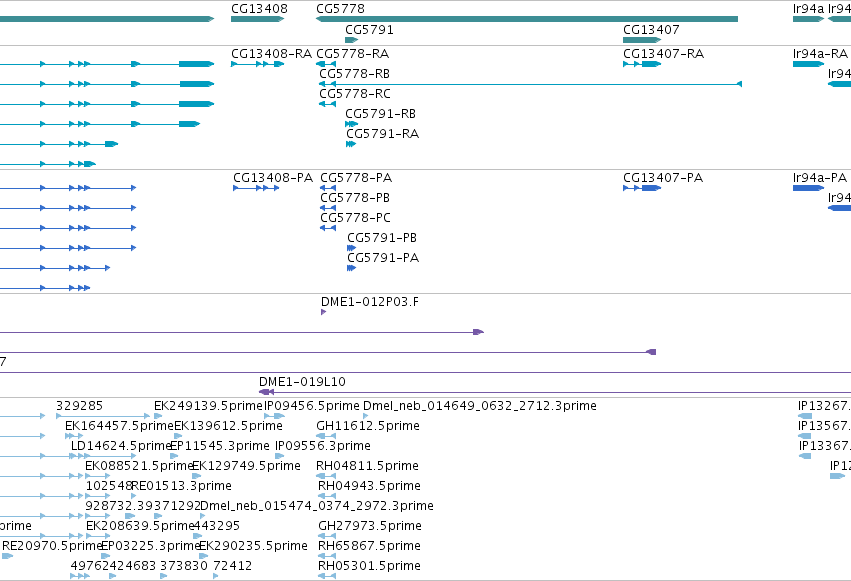The width and height of the screenshot is (851, 581).
Task: Click the CG5778-PB protein label
Action: (x=355, y=198)
